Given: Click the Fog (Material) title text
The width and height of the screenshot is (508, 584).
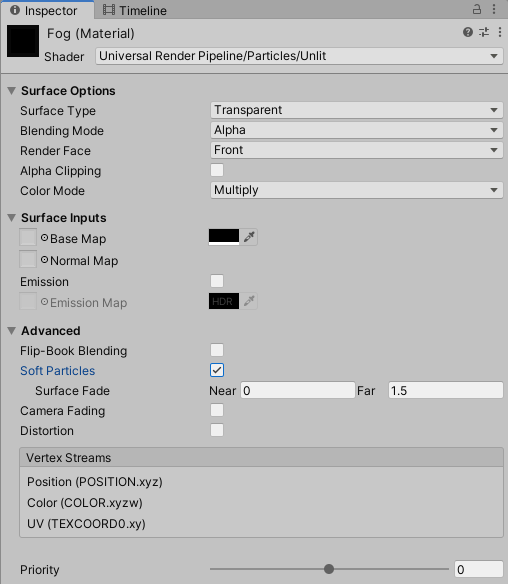Looking at the screenshot, I should click(91, 34).
